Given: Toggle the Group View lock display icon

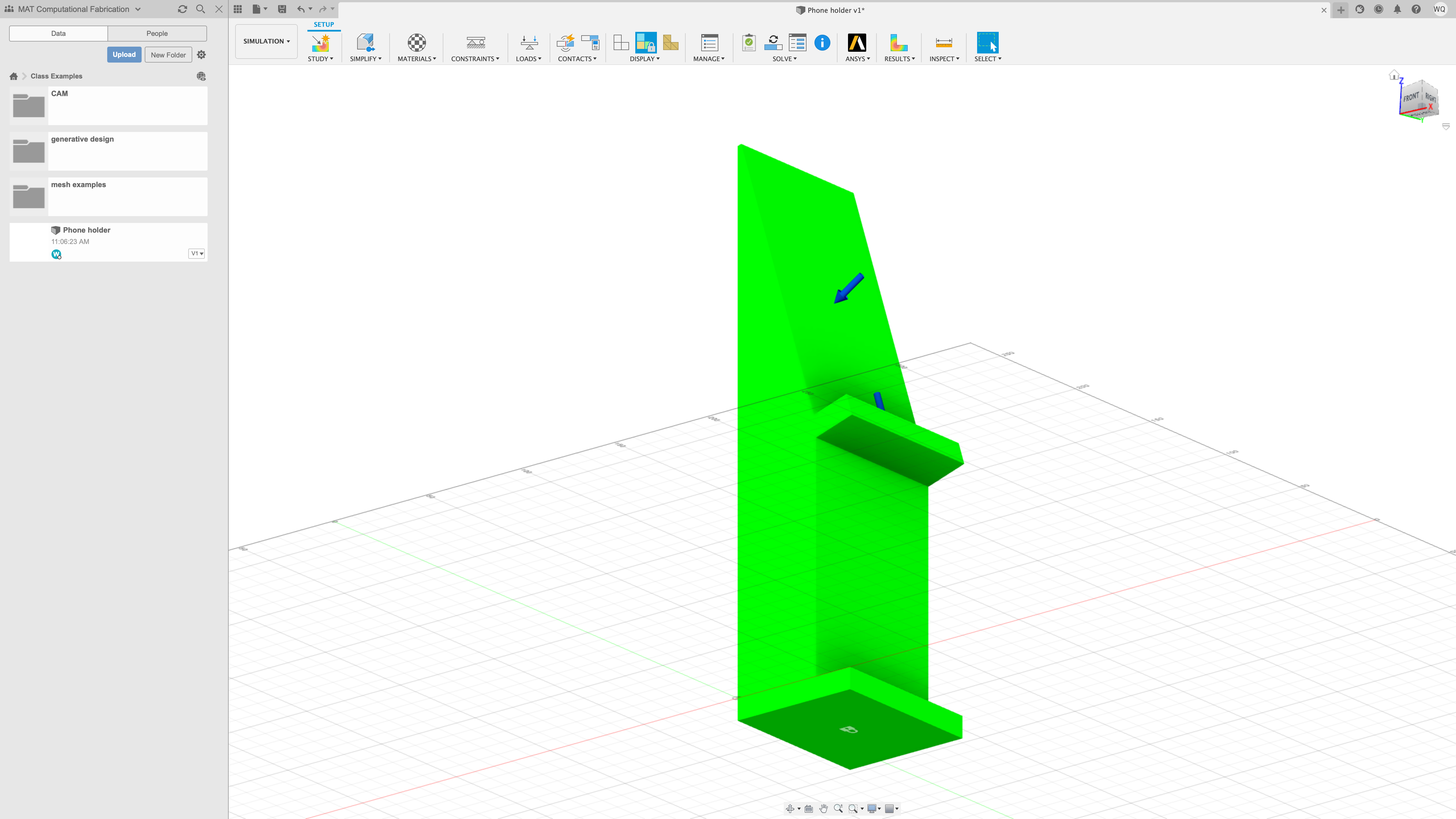Looking at the screenshot, I should pyautogui.click(x=646, y=43).
